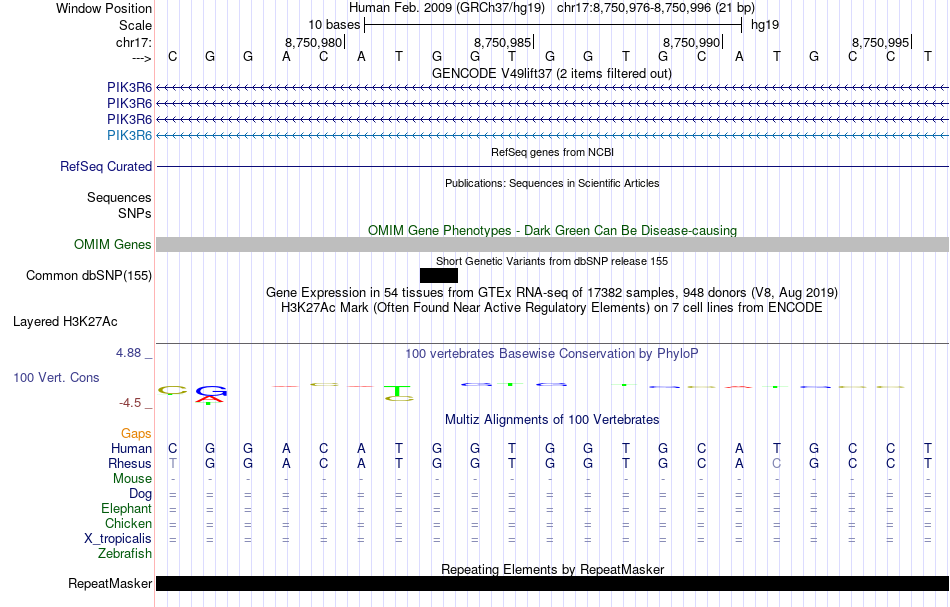The height and width of the screenshot is (607, 950).
Task: Select the first PIK3R6 dark-blue transcript label
Action: pyautogui.click(x=129, y=88)
